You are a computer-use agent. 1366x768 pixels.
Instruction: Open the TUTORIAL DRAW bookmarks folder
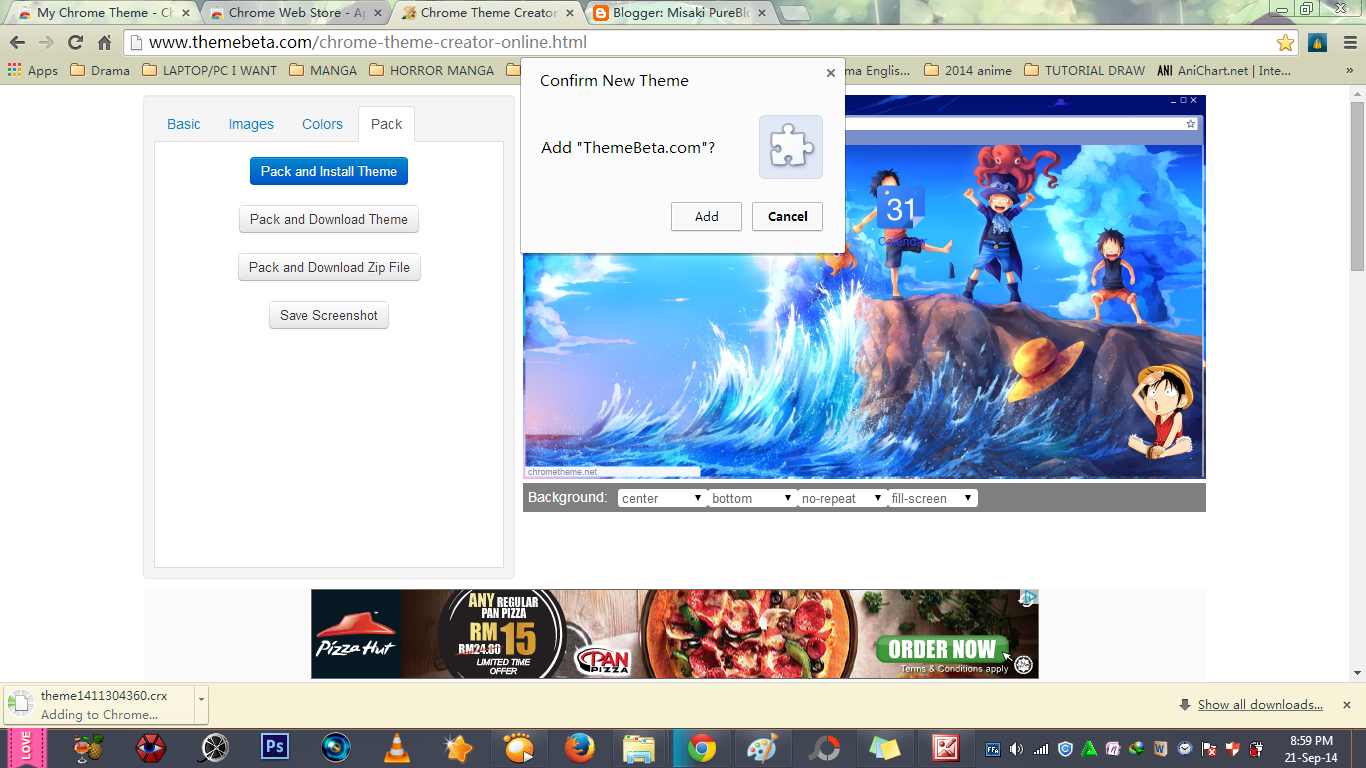[1085, 71]
